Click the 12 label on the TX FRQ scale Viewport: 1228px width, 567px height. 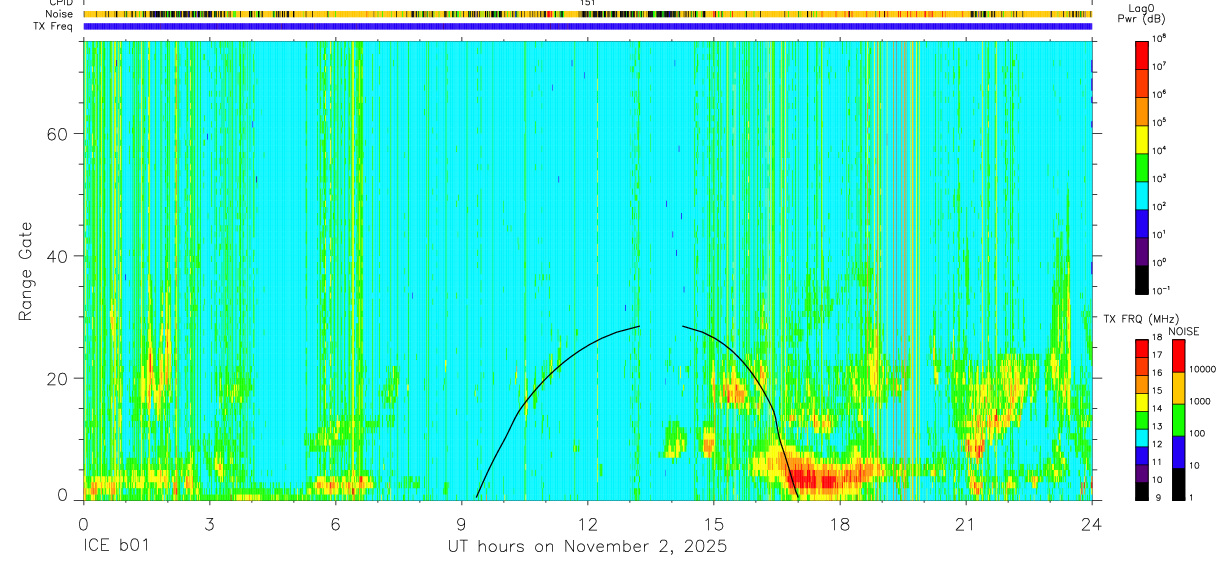click(1157, 444)
